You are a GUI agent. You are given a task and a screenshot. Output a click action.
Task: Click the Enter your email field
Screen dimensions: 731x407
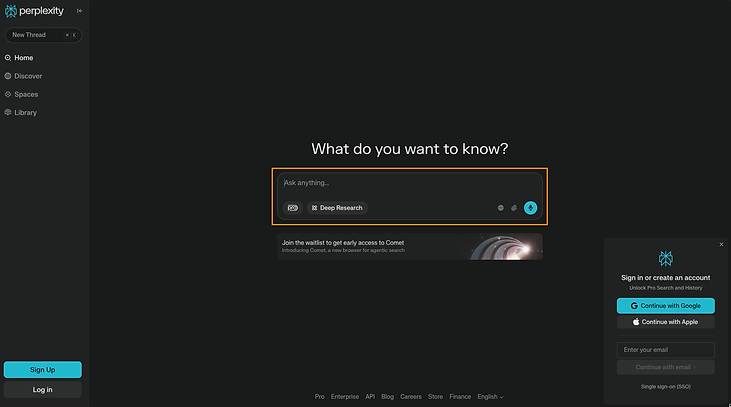point(666,350)
